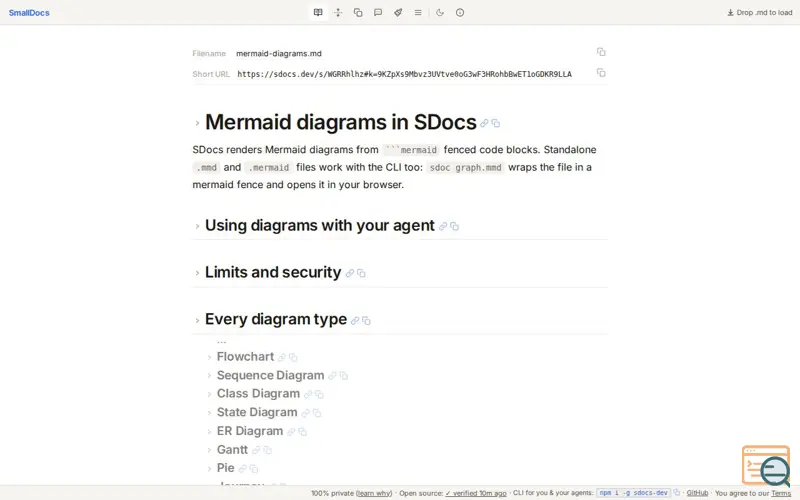Copy the ER Diagram section content

(302, 432)
